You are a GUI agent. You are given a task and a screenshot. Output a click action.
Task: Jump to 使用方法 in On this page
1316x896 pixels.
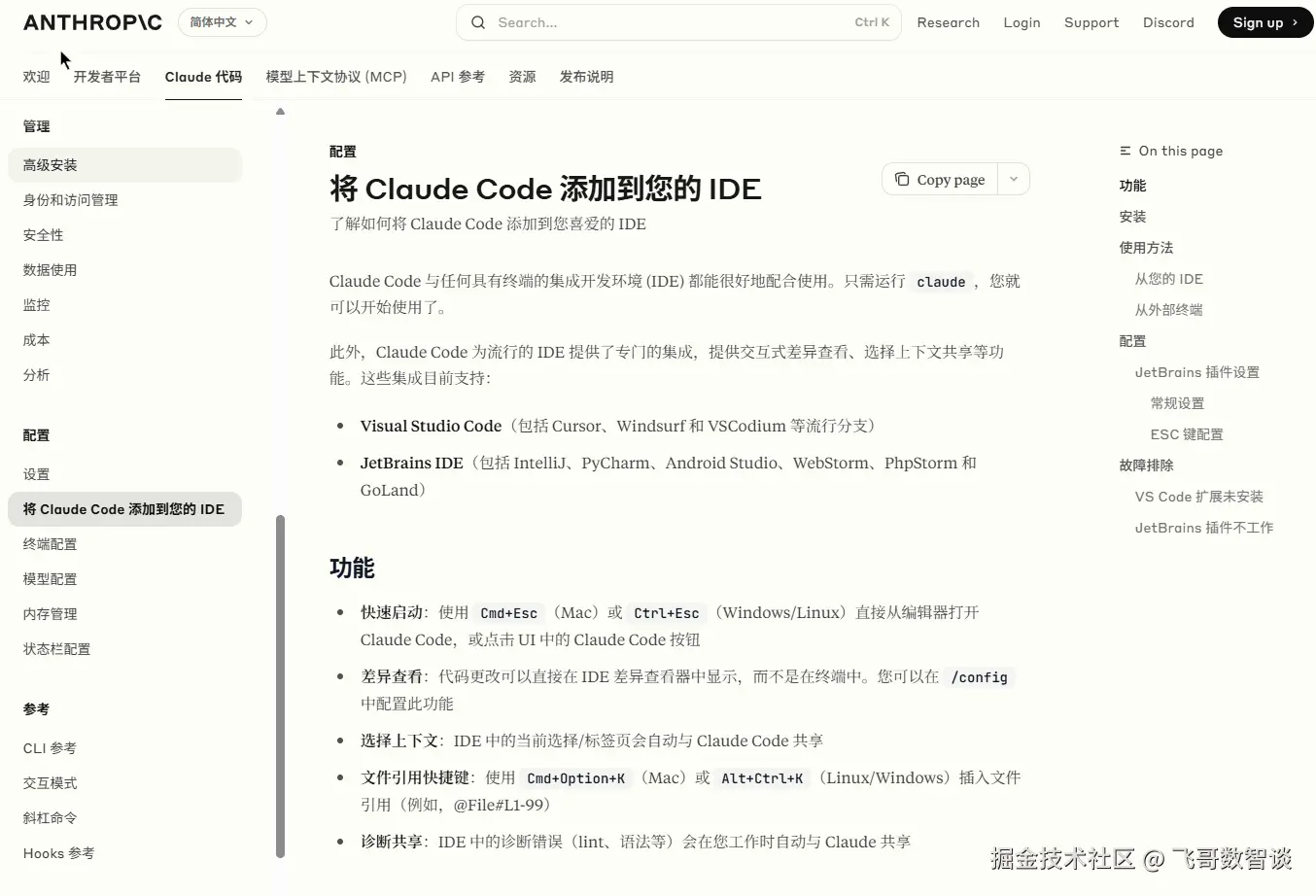[1146, 248]
